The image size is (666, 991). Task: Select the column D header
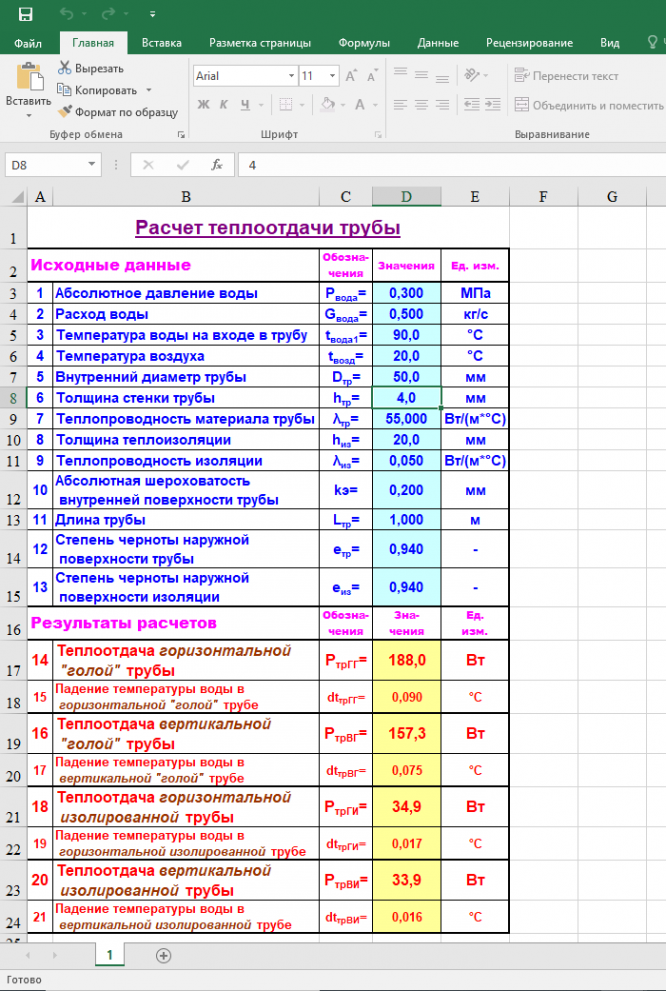pos(406,197)
